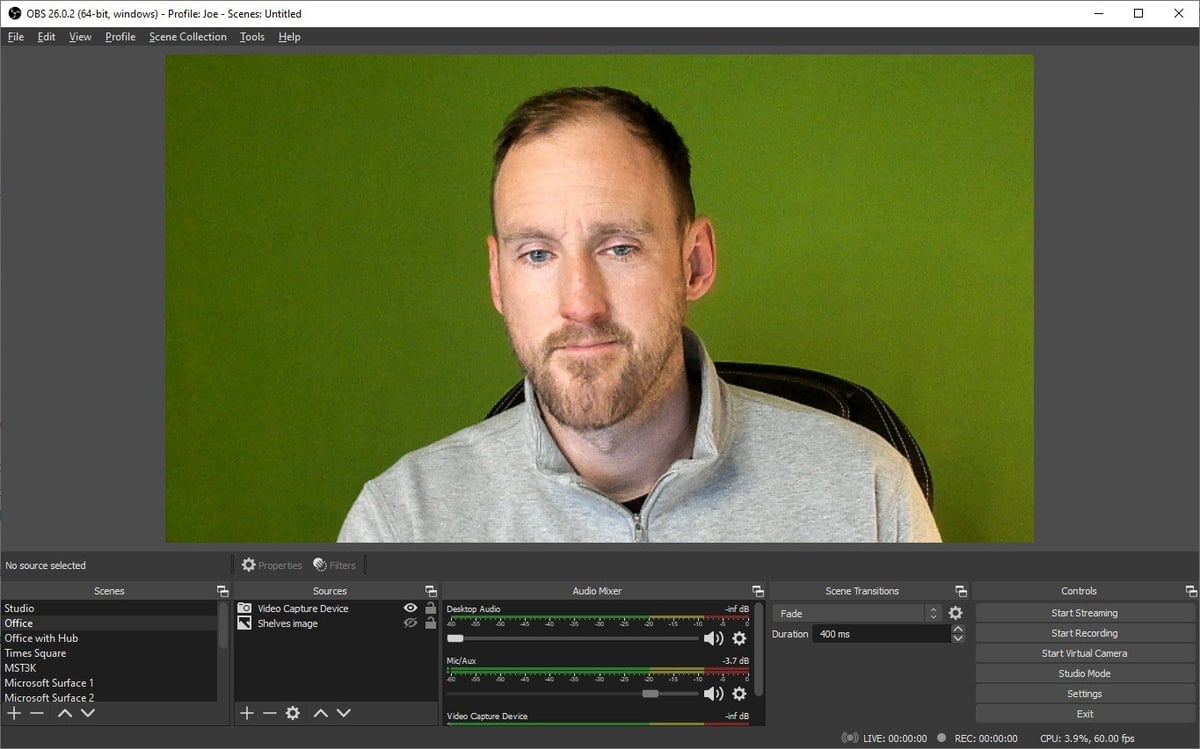Lock the Video Capture Device source

429,607
